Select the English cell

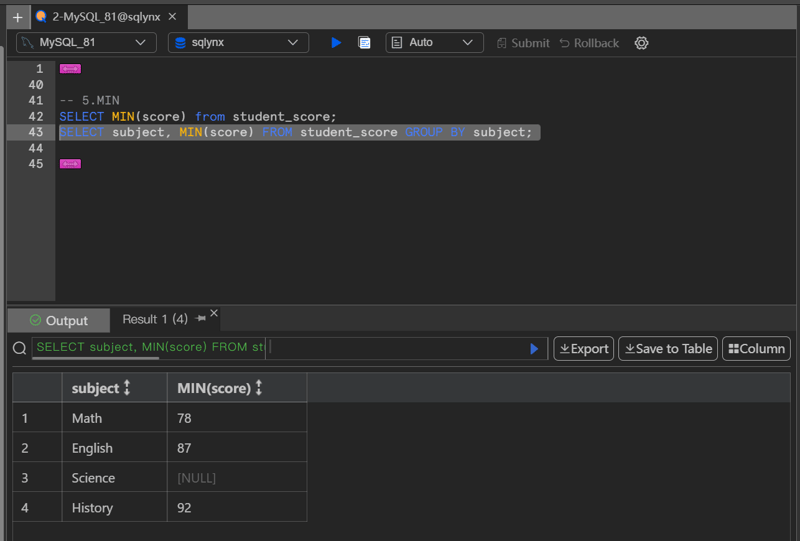[115, 448]
